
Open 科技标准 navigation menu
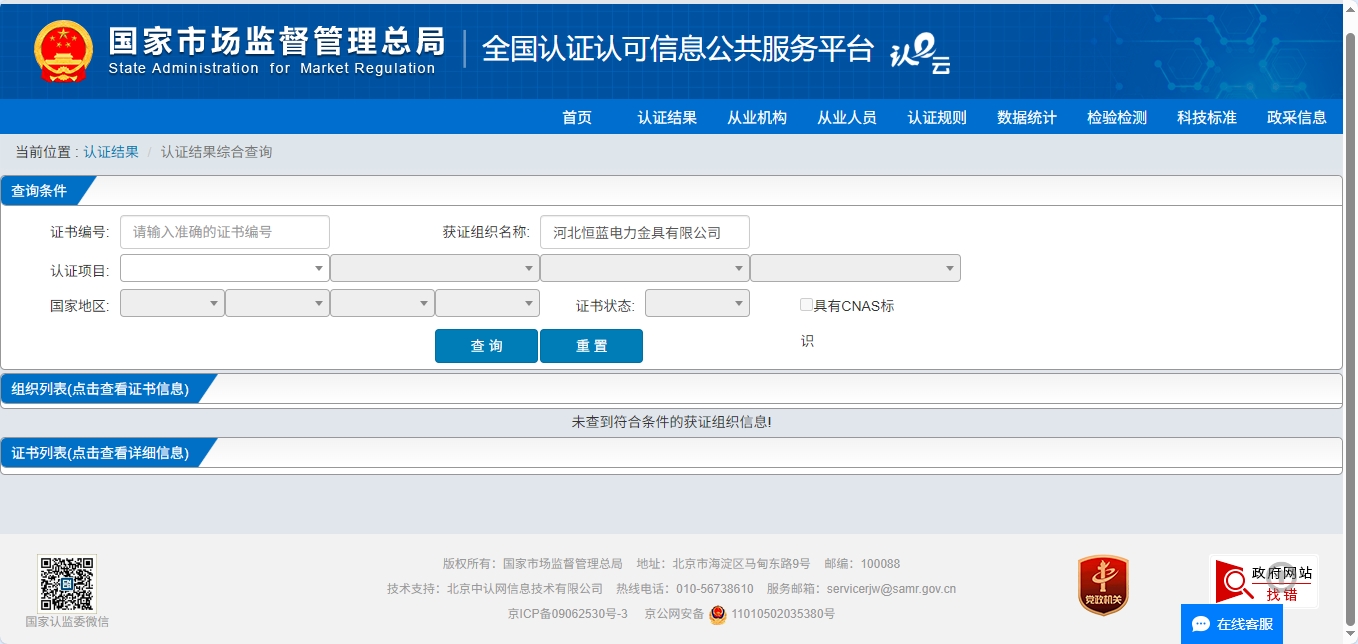tap(1207, 117)
